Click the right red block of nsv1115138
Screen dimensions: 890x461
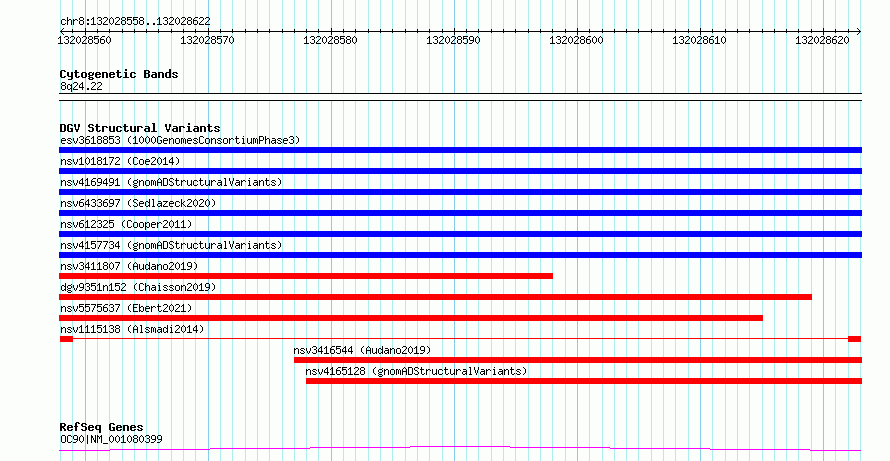[855, 339]
